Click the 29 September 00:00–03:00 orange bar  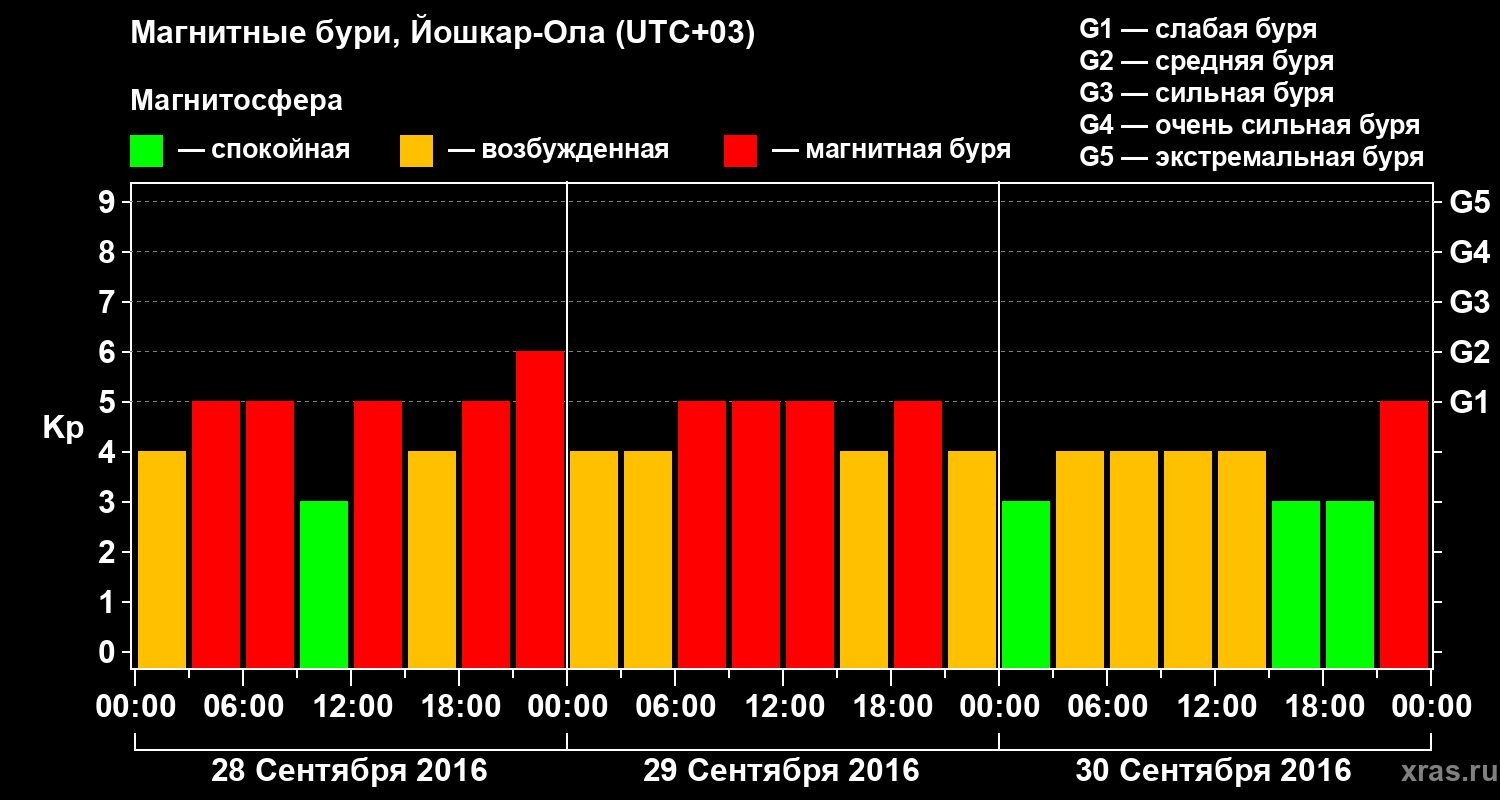pos(594,559)
